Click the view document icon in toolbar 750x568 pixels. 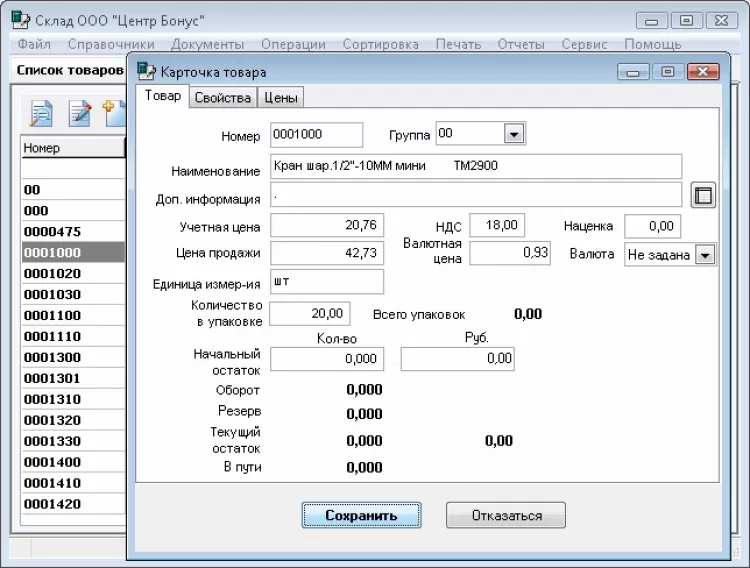[x=41, y=114]
